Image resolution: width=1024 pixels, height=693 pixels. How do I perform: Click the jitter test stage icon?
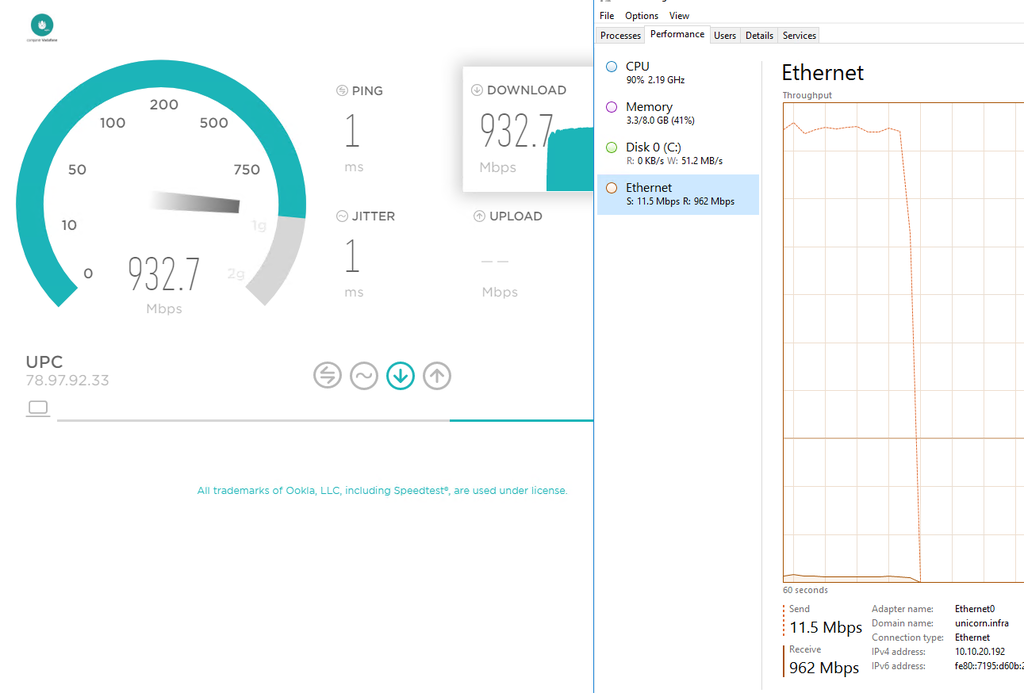[363, 375]
